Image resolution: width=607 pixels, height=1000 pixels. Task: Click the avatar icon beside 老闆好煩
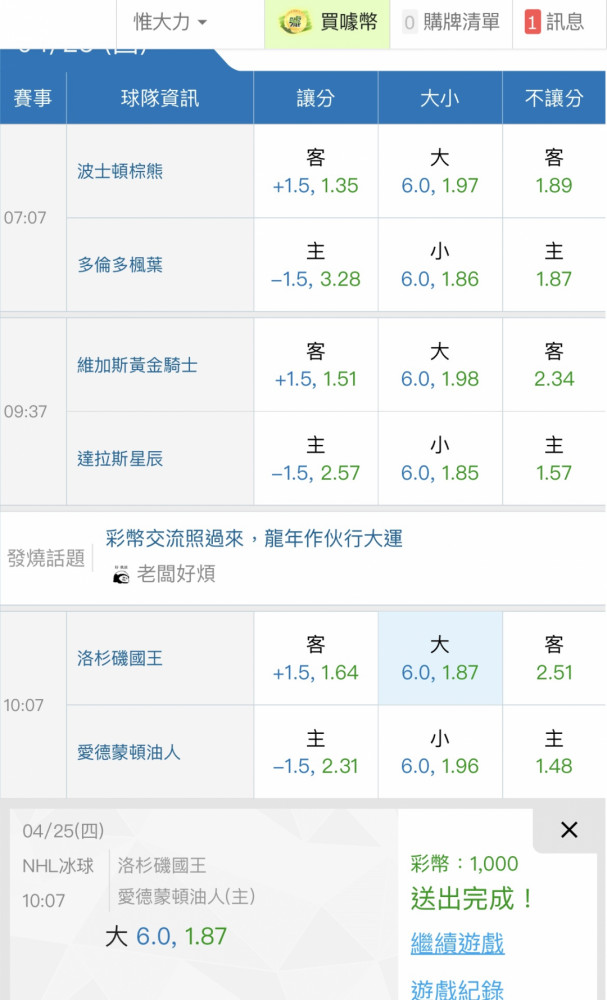(121, 575)
